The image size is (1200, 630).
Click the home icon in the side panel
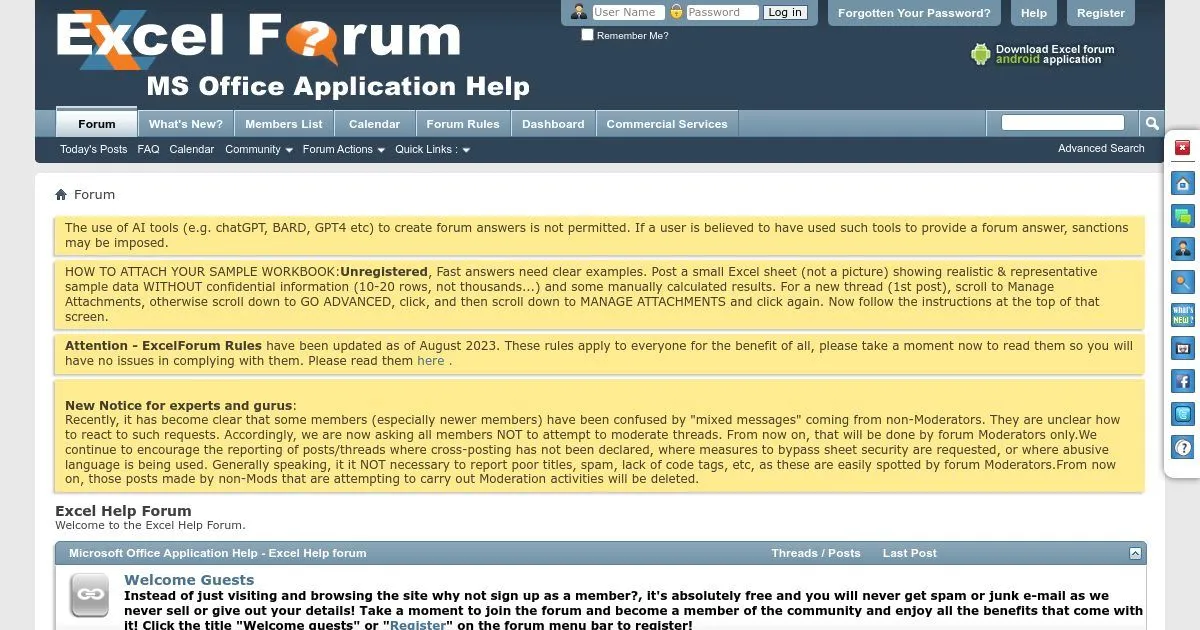tap(1183, 184)
